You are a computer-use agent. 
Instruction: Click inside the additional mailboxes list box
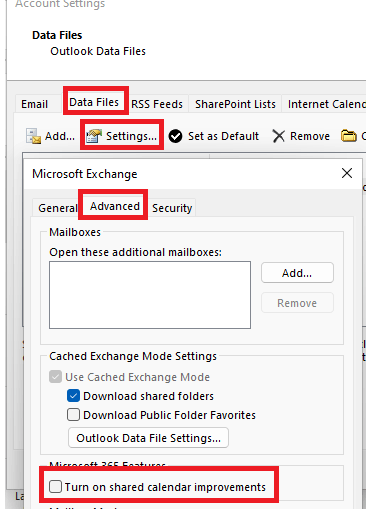coord(150,295)
